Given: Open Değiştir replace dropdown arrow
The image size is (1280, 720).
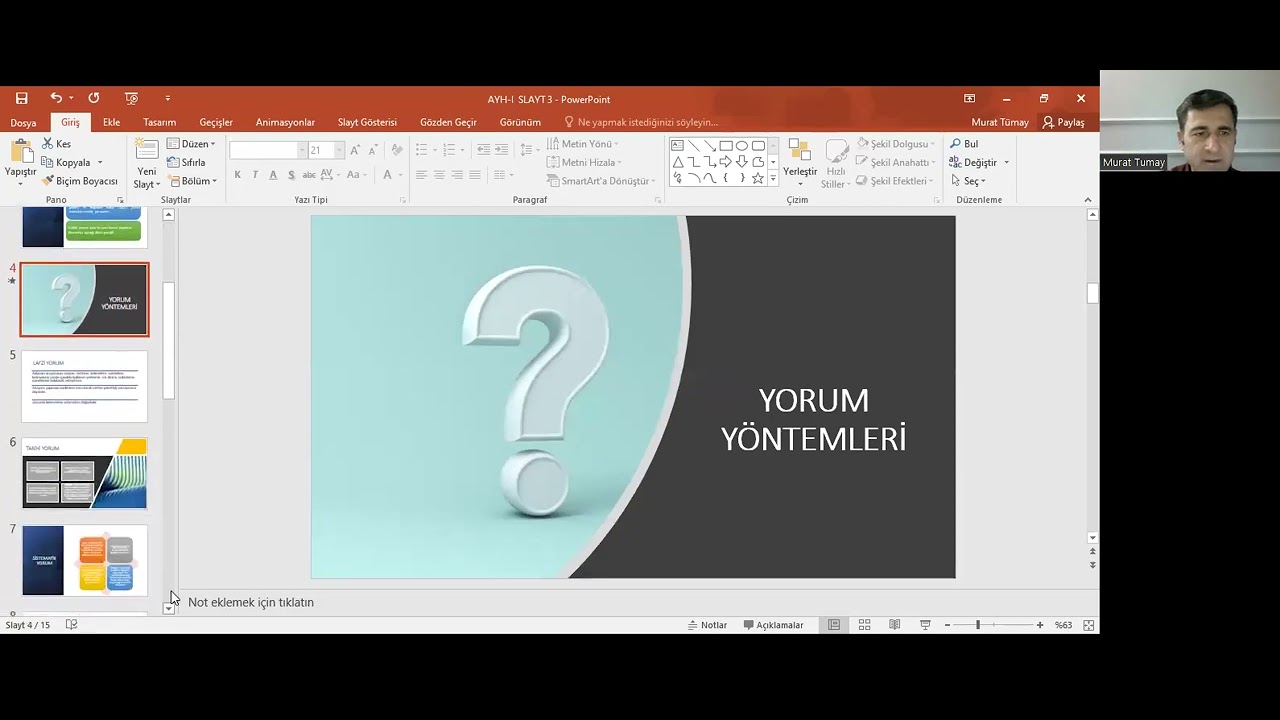Looking at the screenshot, I should pyautogui.click(x=1006, y=162).
